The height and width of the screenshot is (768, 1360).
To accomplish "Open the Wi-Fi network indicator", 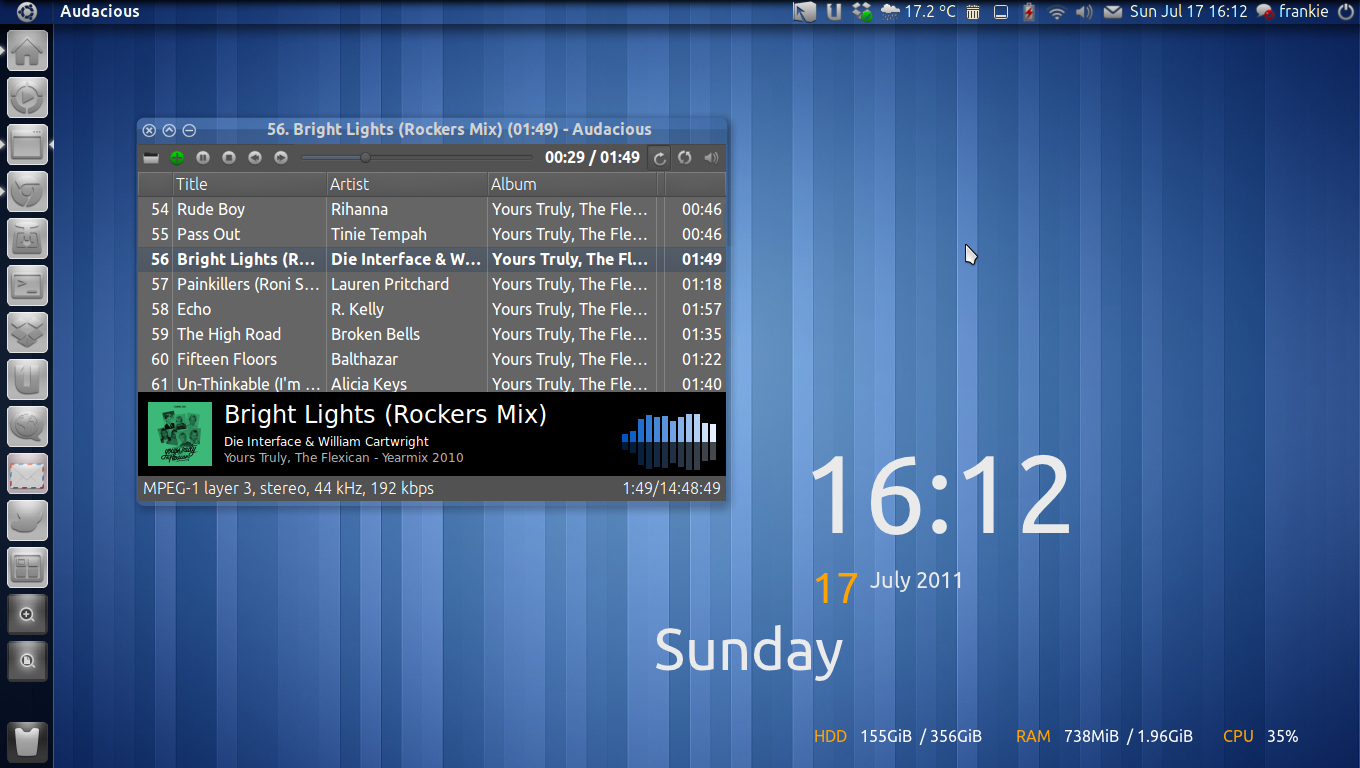I will (x=1057, y=12).
